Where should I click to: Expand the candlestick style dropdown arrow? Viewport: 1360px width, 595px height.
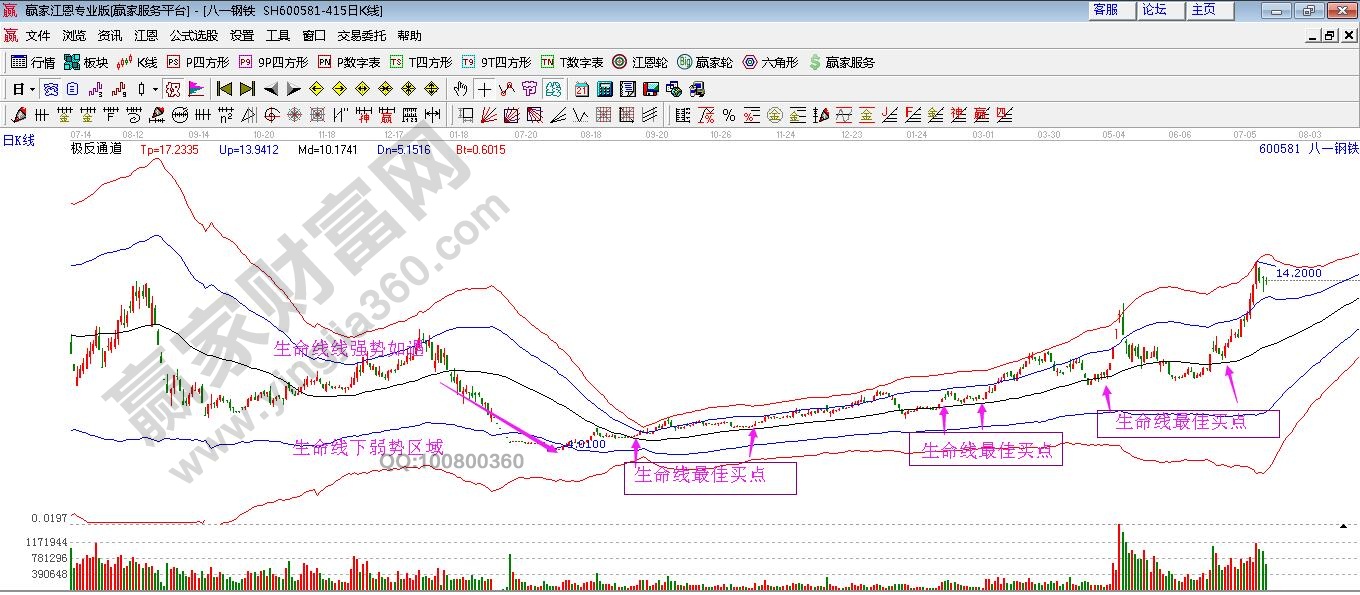pos(155,89)
